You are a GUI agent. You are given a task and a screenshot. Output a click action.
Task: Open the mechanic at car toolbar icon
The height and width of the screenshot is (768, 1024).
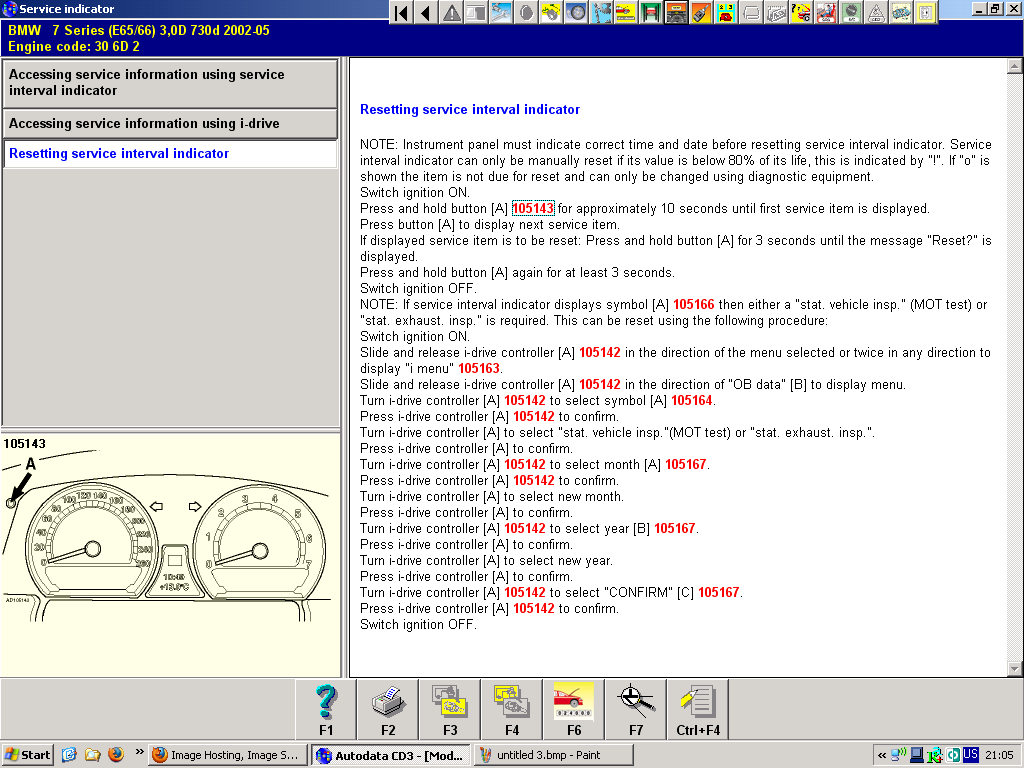pyautogui.click(x=825, y=12)
